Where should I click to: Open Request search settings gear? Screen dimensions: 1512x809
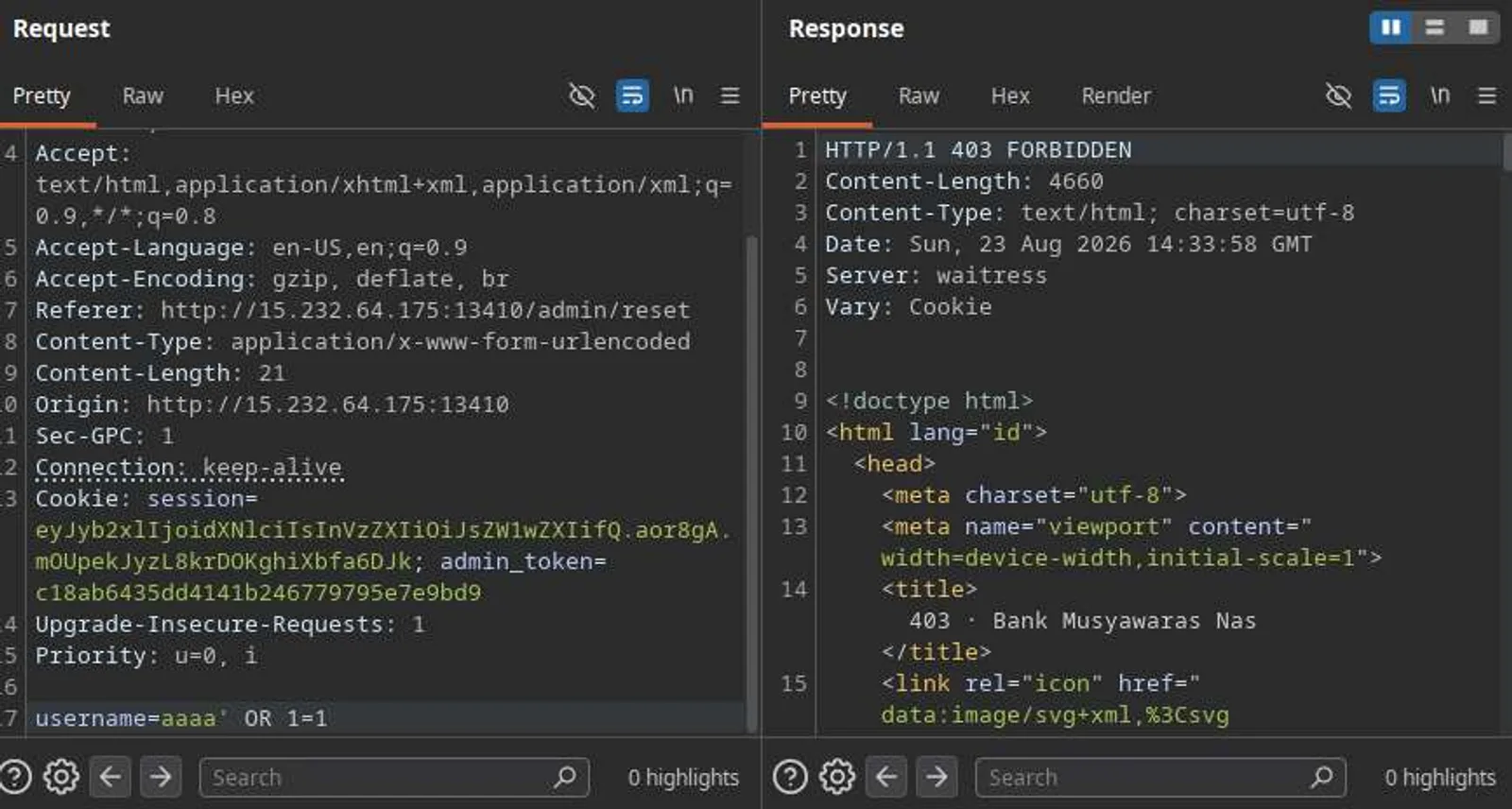point(62,777)
